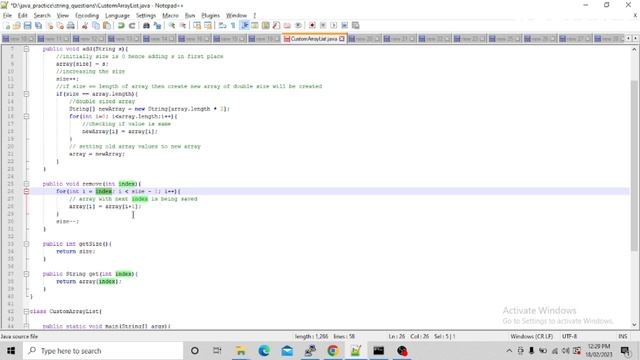The height and width of the screenshot is (360, 640).
Task: Click the vertical scrollbar down arrow
Action: click(x=634, y=324)
